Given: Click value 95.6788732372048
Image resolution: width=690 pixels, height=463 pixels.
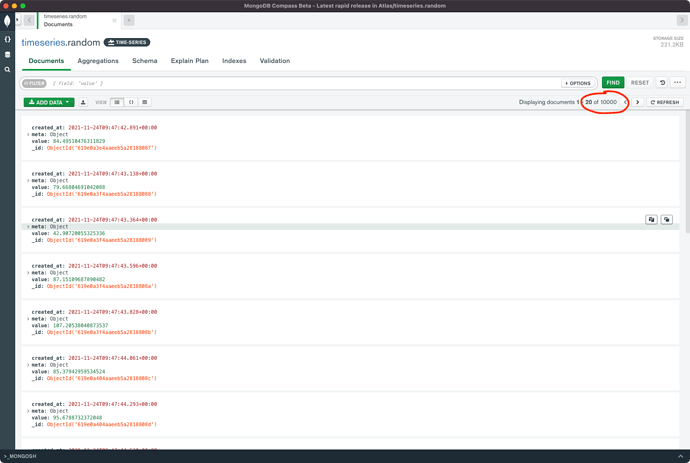Looking at the screenshot, I should tap(77, 418).
